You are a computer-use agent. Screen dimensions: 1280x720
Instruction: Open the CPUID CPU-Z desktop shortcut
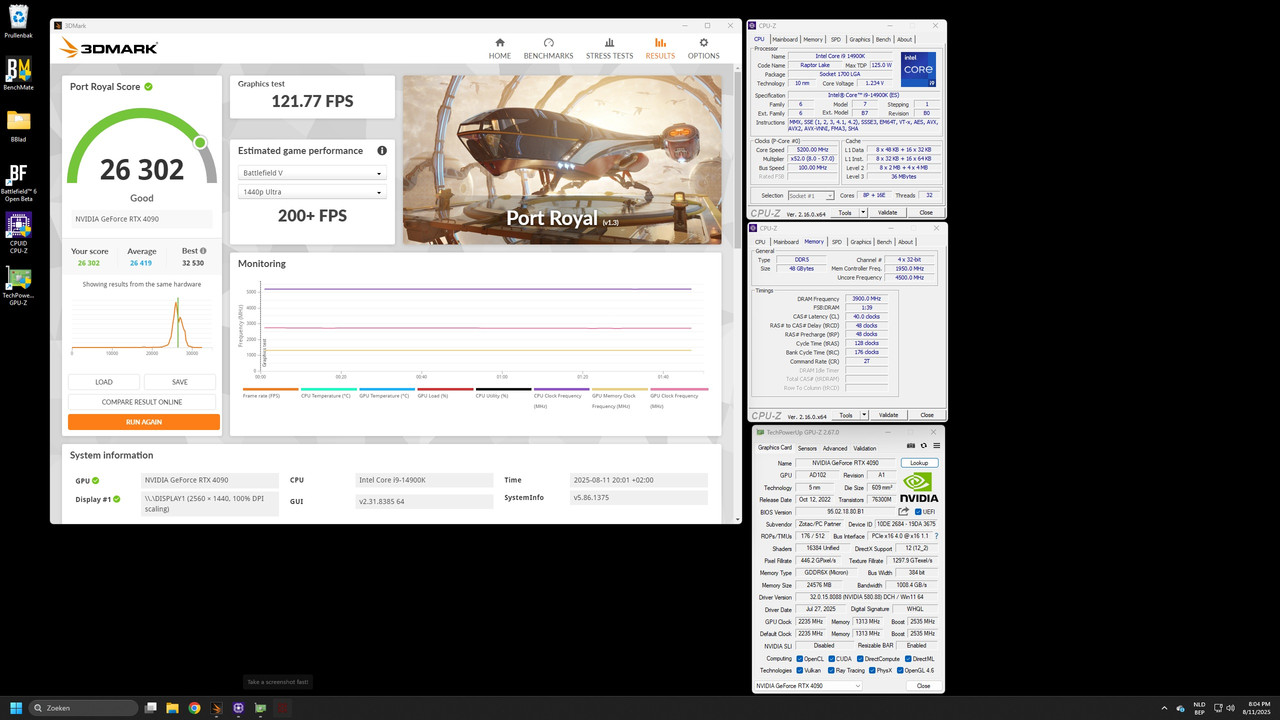click(18, 233)
